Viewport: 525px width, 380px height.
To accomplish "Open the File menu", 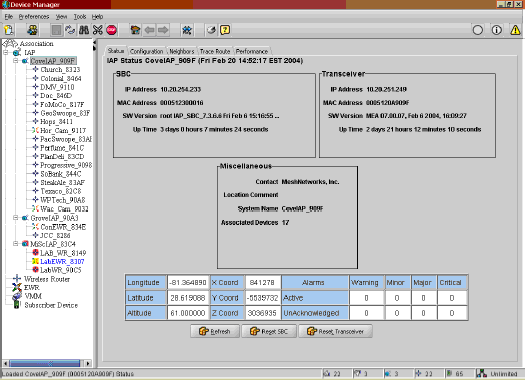I will [9, 16].
